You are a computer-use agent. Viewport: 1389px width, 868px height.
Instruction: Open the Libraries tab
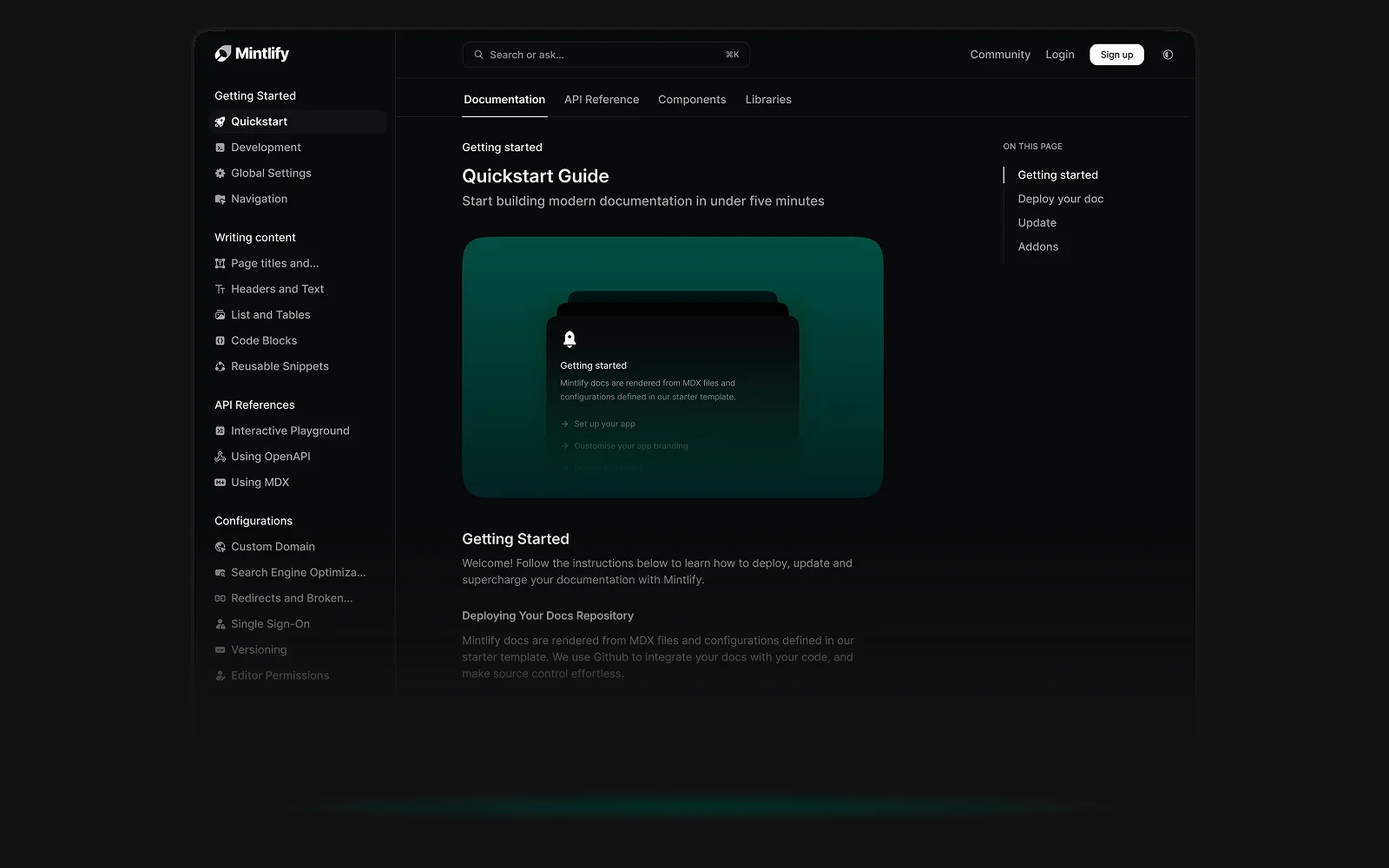[x=768, y=100]
